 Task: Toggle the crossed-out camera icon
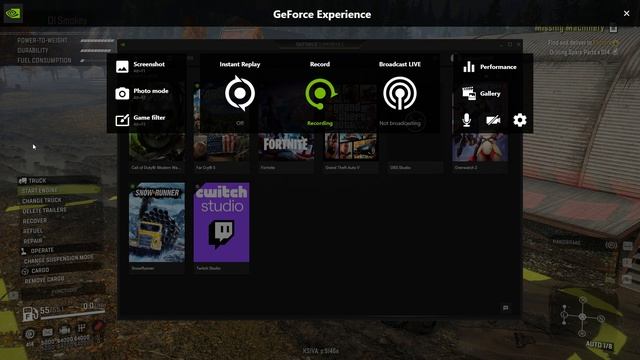[493, 120]
